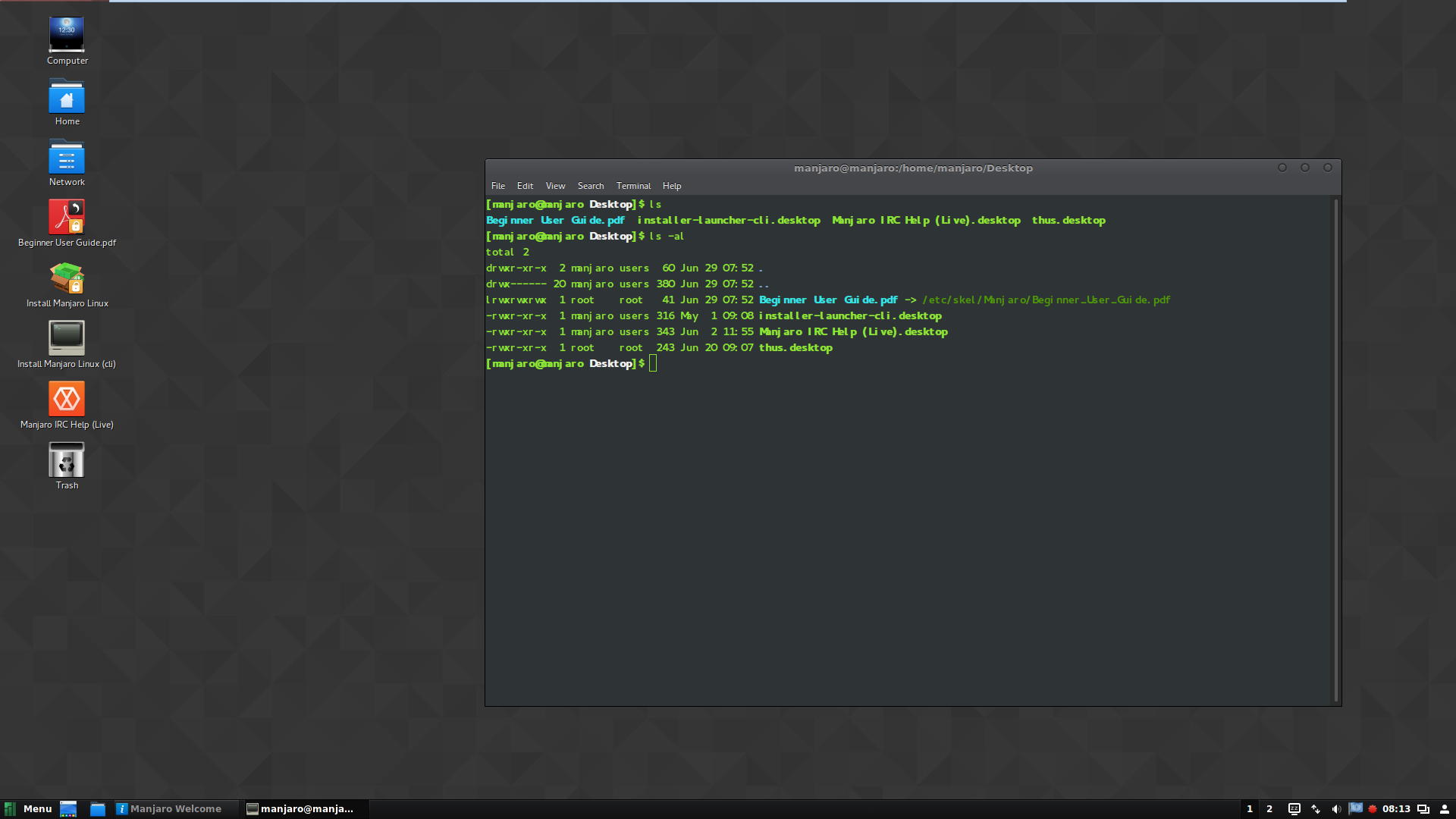Click 'Manjaro IRC Help (Live).desktop' in ls -al listing
Viewport: 1456px width, 819px height.
pyautogui.click(x=853, y=332)
